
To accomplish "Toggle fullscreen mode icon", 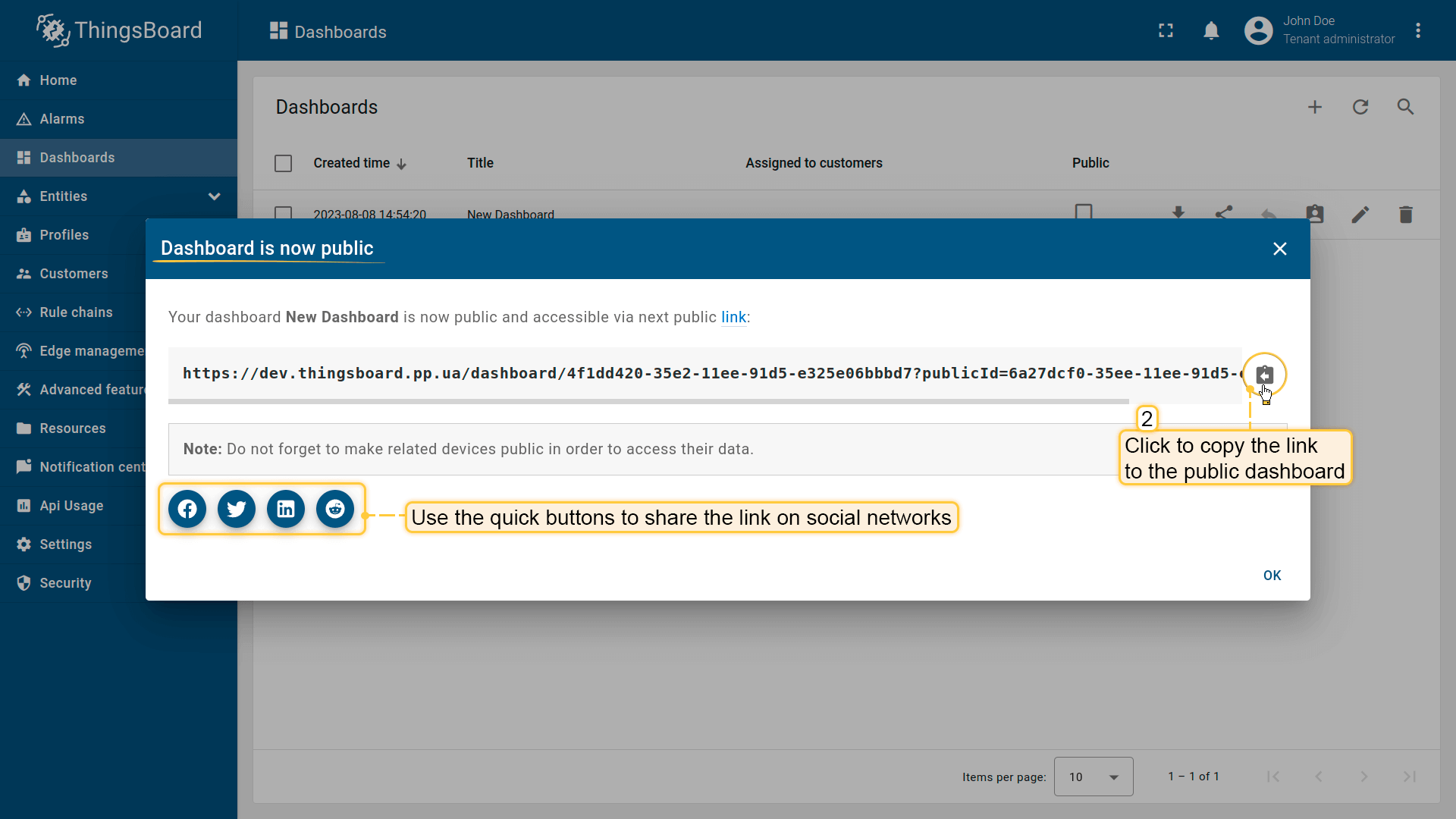I will click(1166, 31).
